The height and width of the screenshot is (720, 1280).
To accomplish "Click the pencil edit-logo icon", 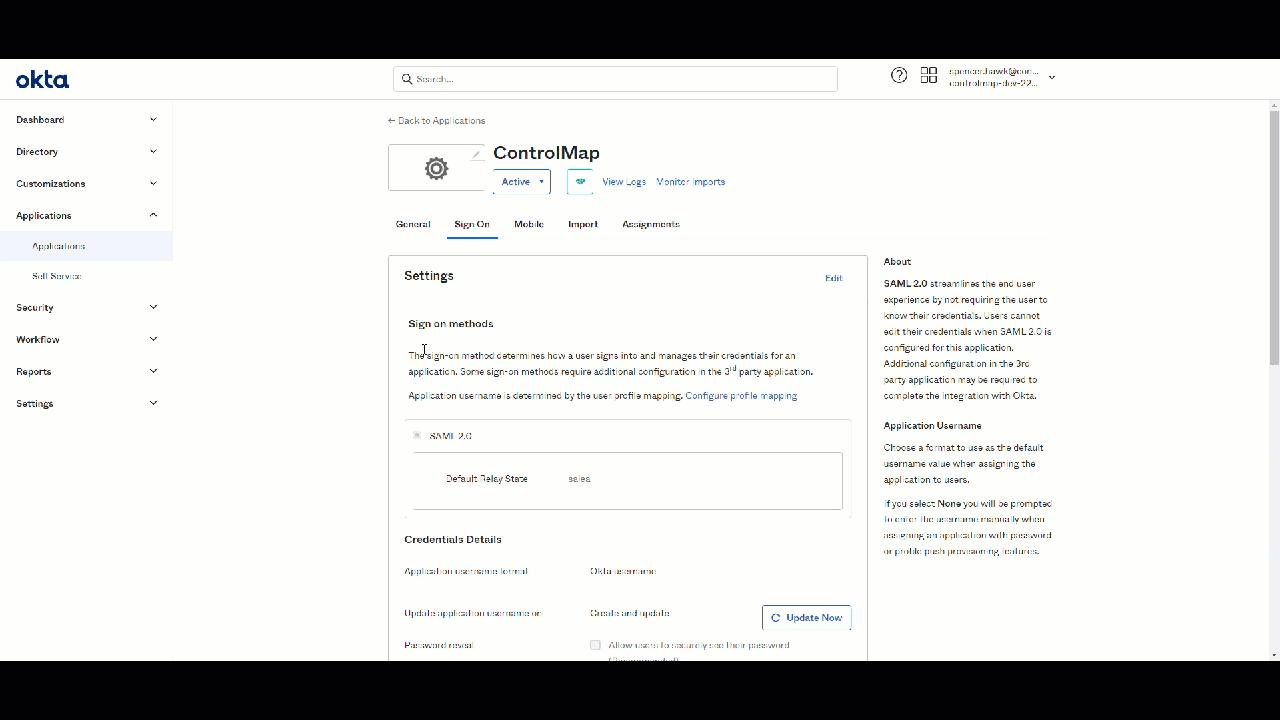I will [x=476, y=154].
